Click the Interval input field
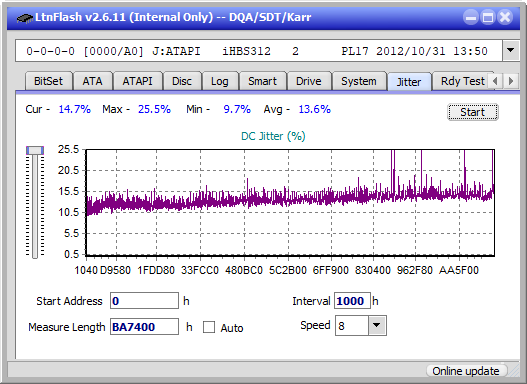 352,301
